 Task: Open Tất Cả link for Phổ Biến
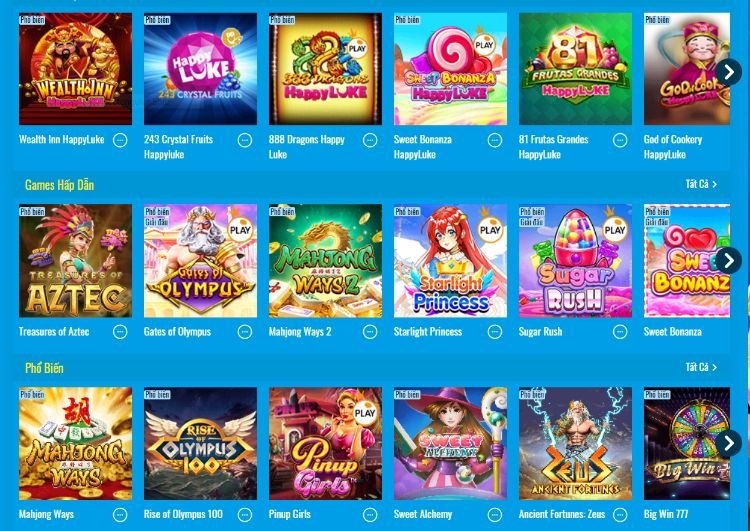(701, 367)
